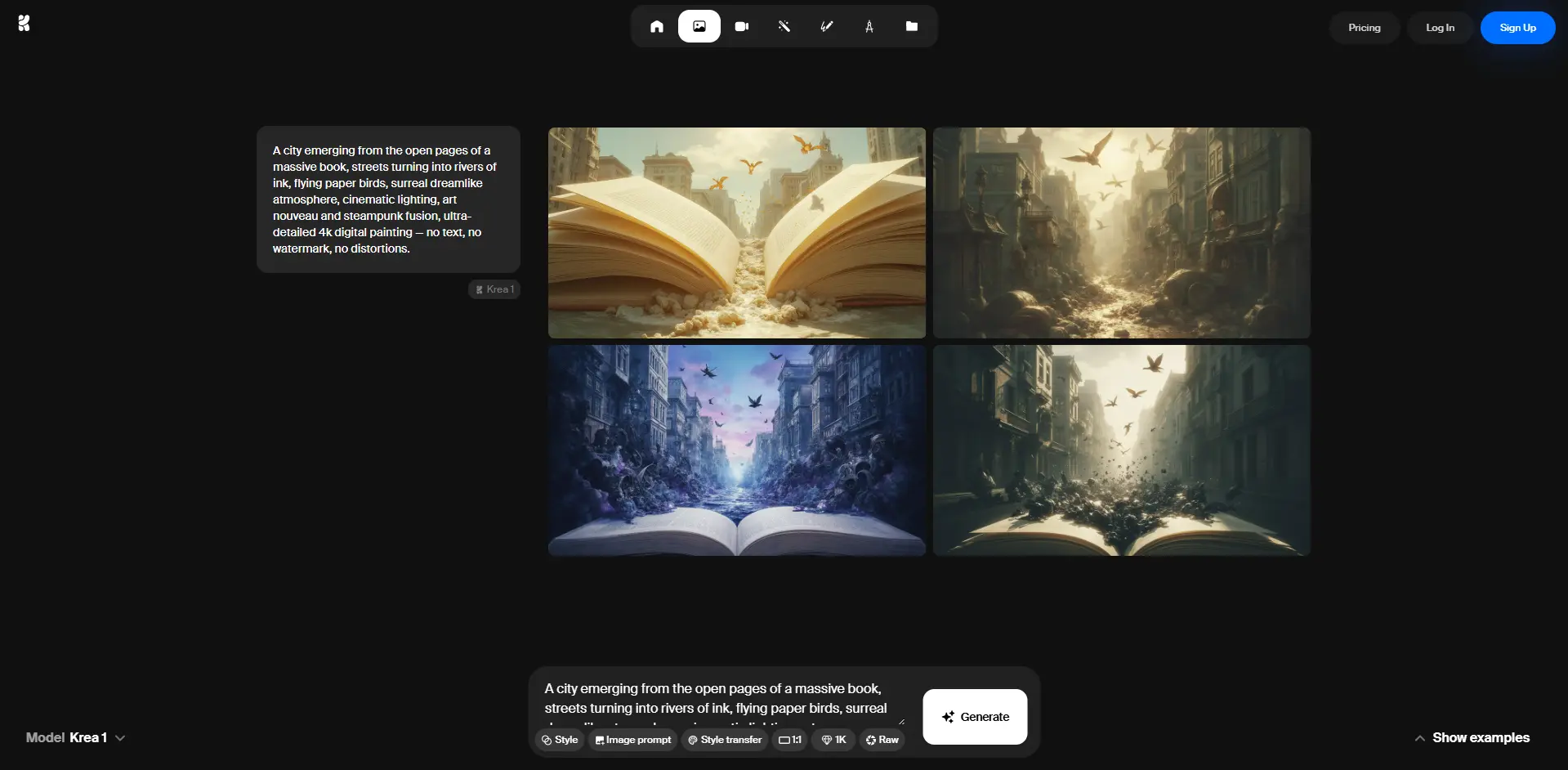
Task: Collapse the Show examples panel
Action: pos(1471,737)
